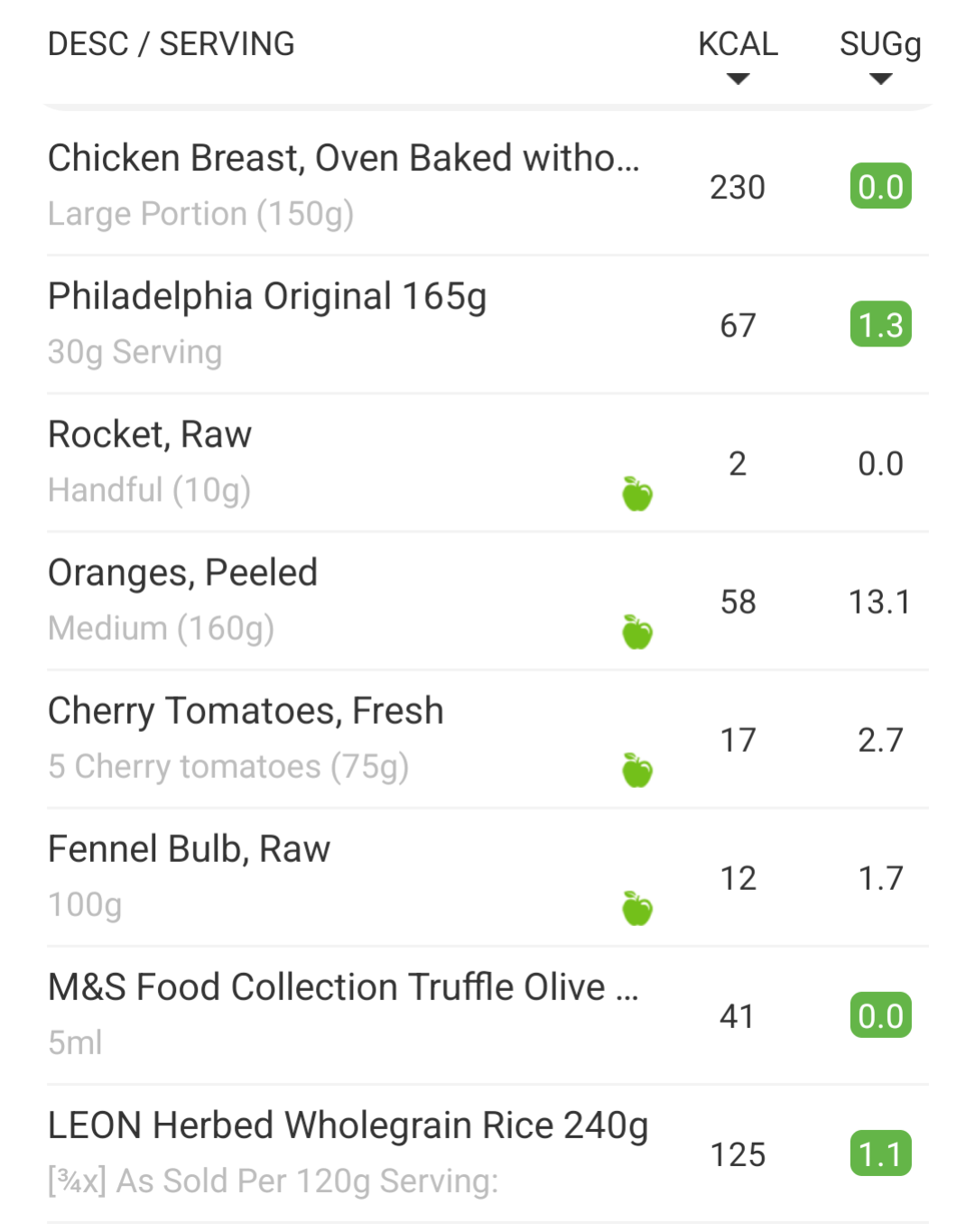Click the 13.1 sugar value for Oranges
This screenshot has height=1232, width=975.
(880, 602)
